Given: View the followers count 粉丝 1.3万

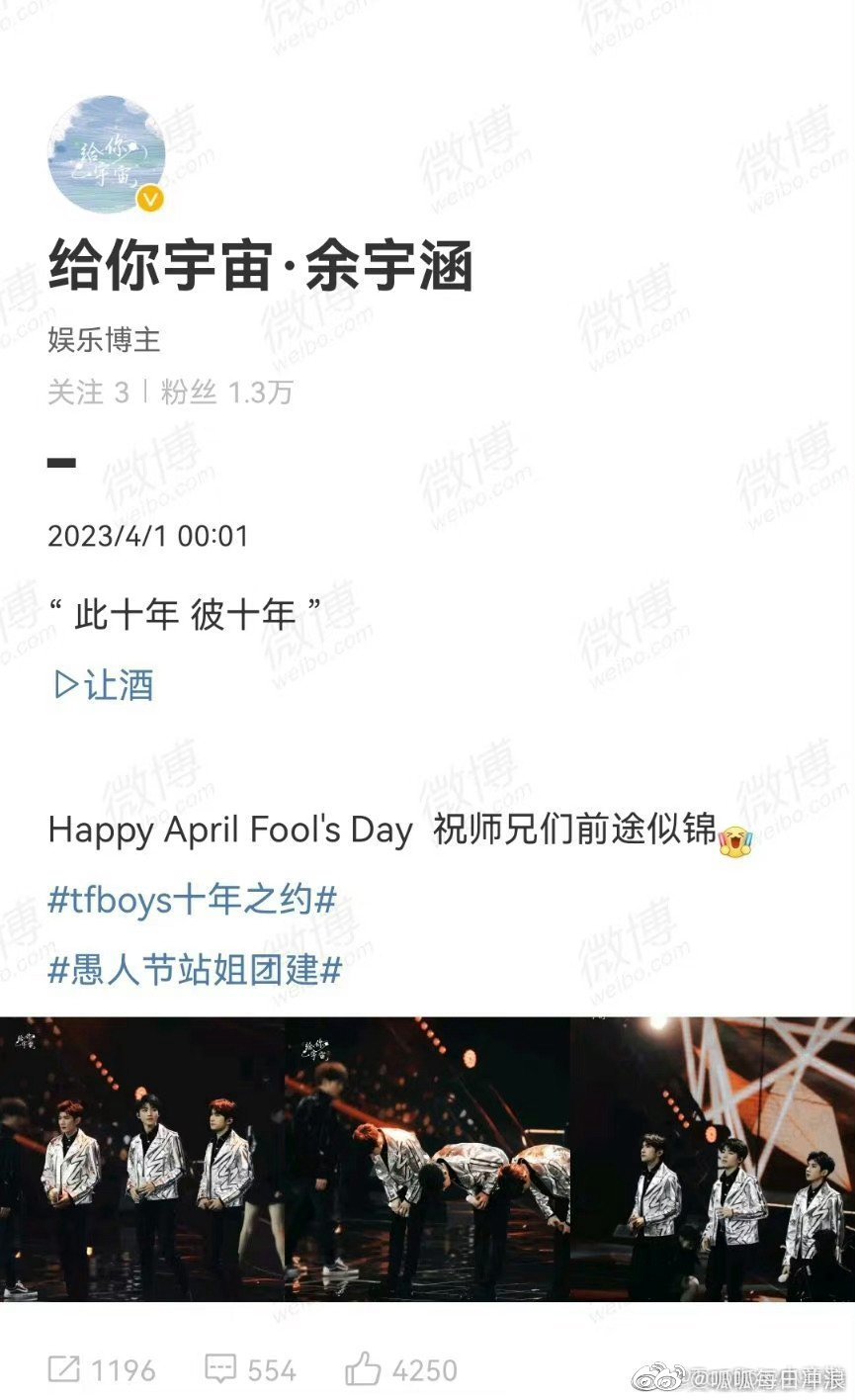Looking at the screenshot, I should pyautogui.click(x=226, y=393).
